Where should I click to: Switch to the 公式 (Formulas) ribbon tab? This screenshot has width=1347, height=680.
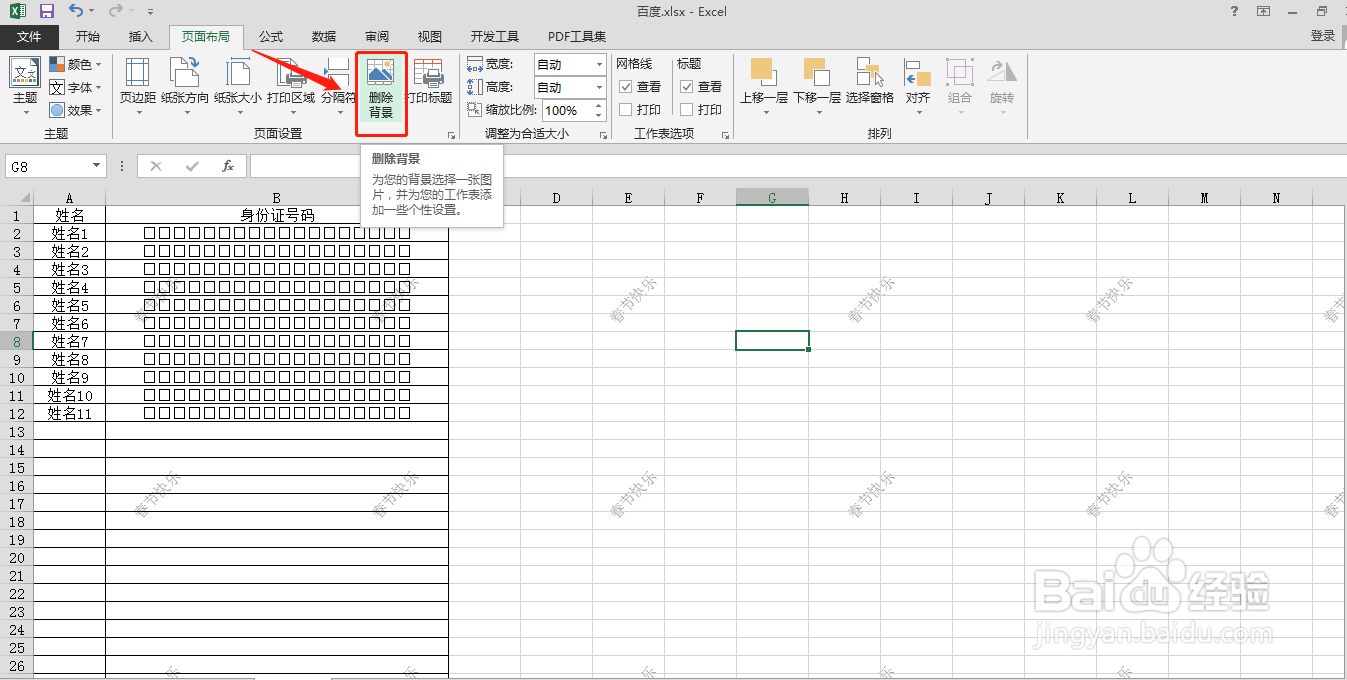point(268,36)
